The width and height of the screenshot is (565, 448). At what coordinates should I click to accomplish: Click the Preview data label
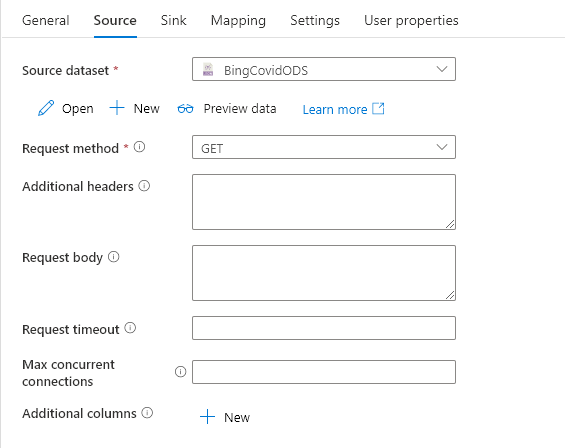[240, 108]
